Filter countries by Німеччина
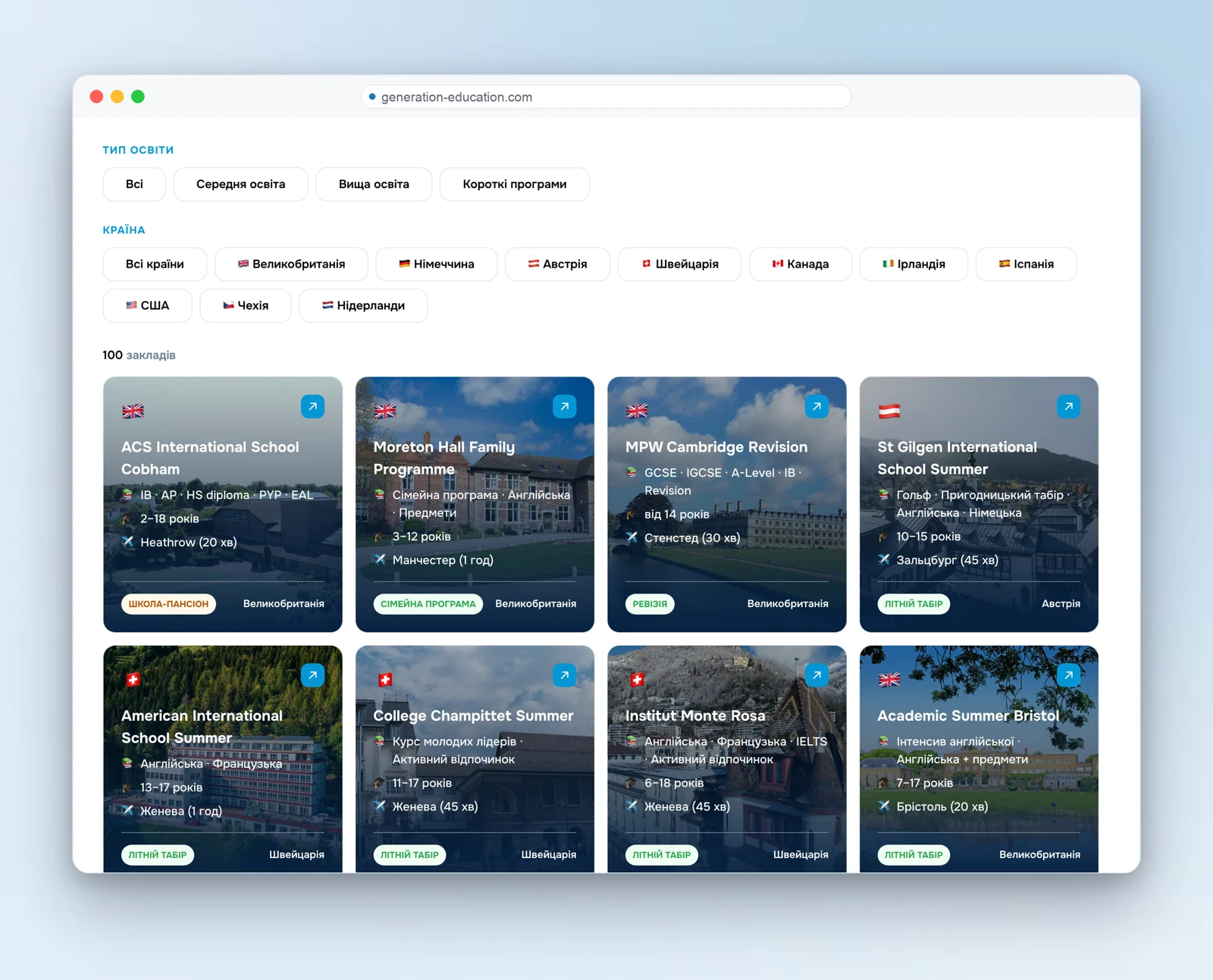Viewport: 1213px width, 980px height. 437,264
